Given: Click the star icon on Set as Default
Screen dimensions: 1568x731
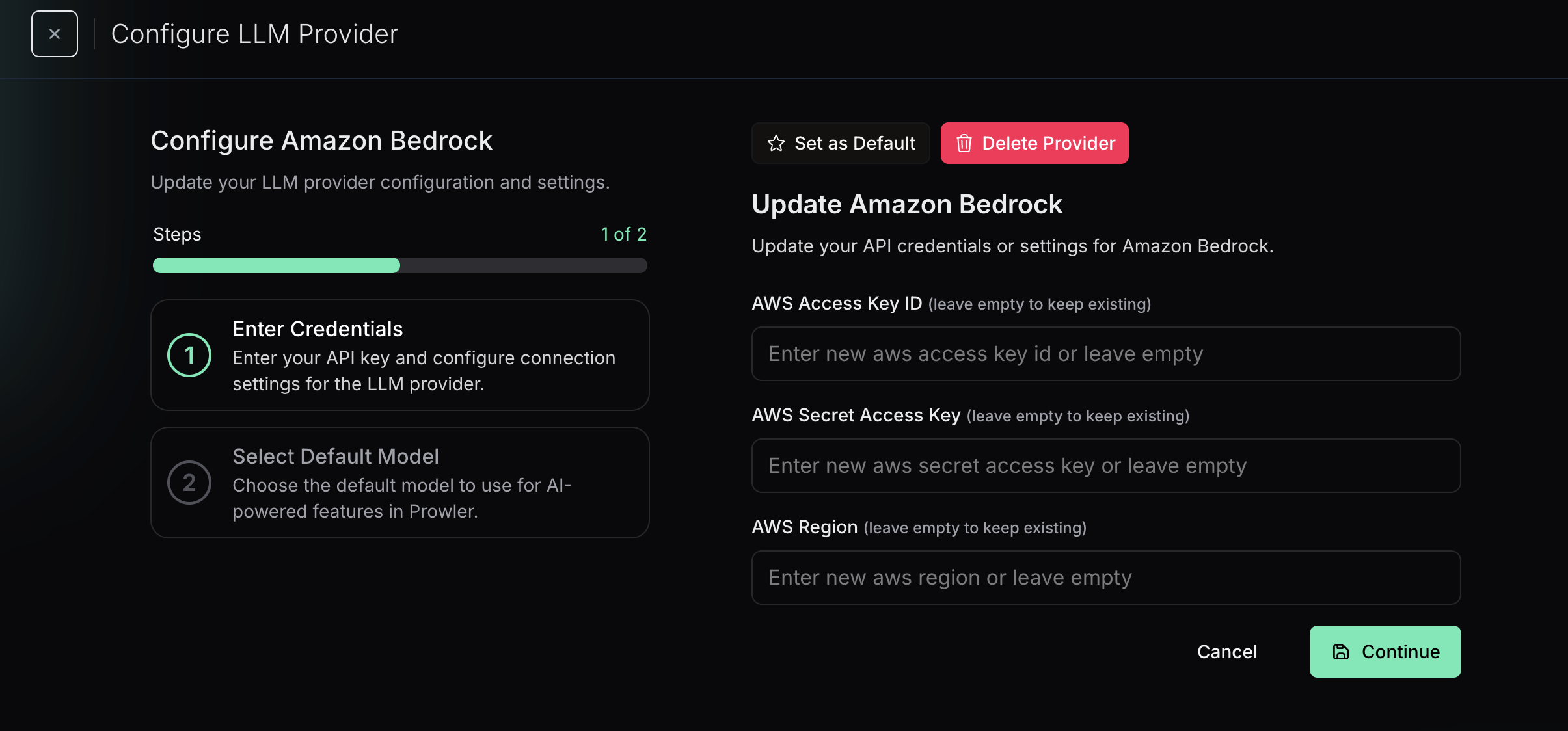Looking at the screenshot, I should click(776, 143).
